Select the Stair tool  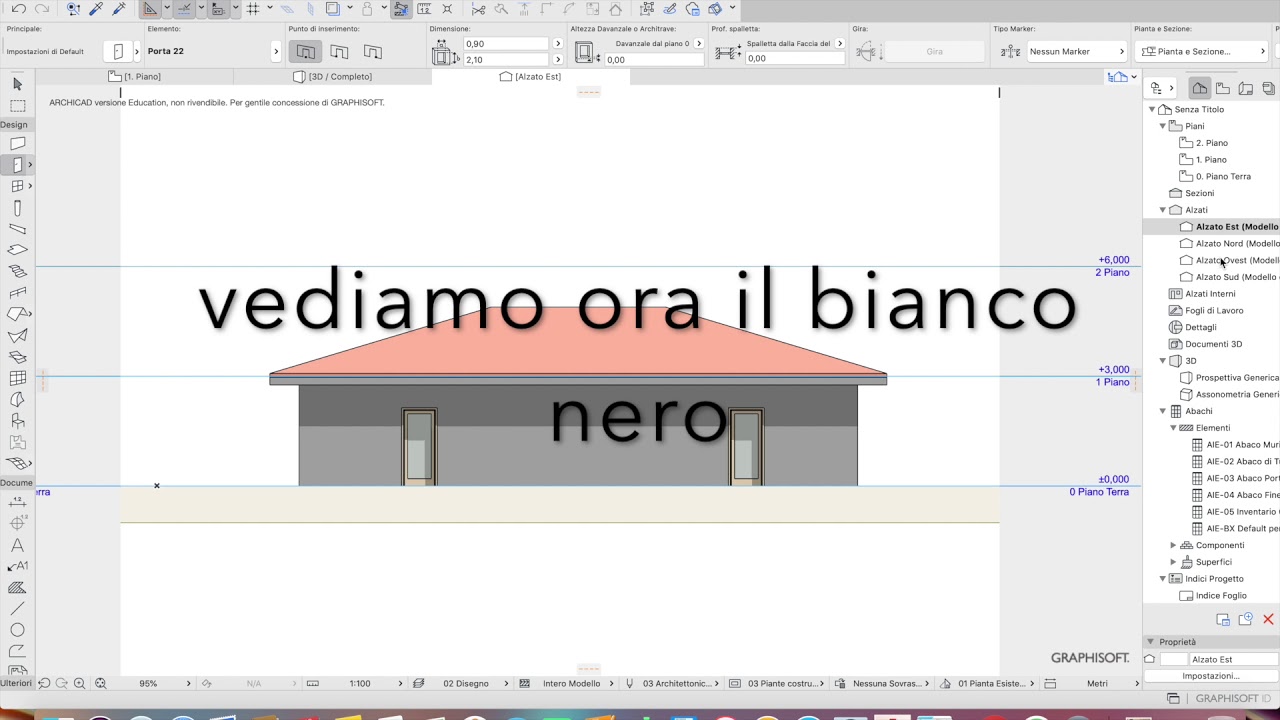pos(17,271)
